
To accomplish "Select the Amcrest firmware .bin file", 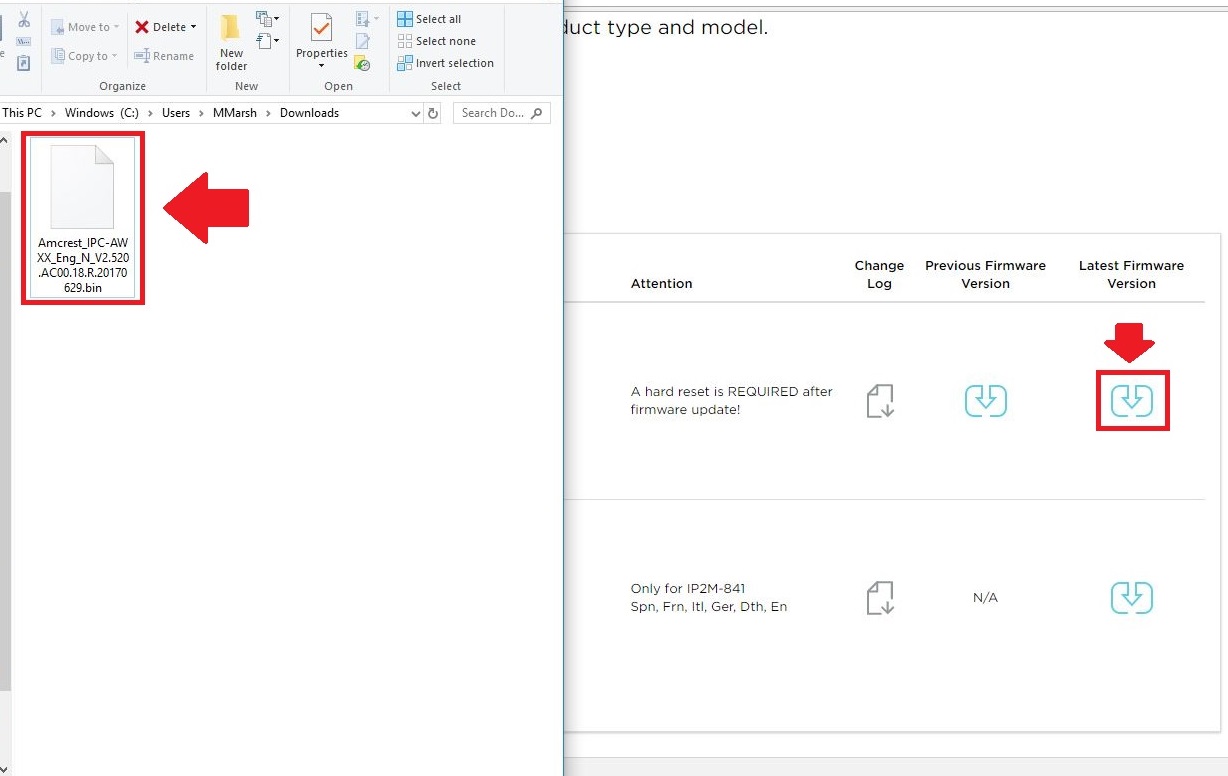I will 83,218.
